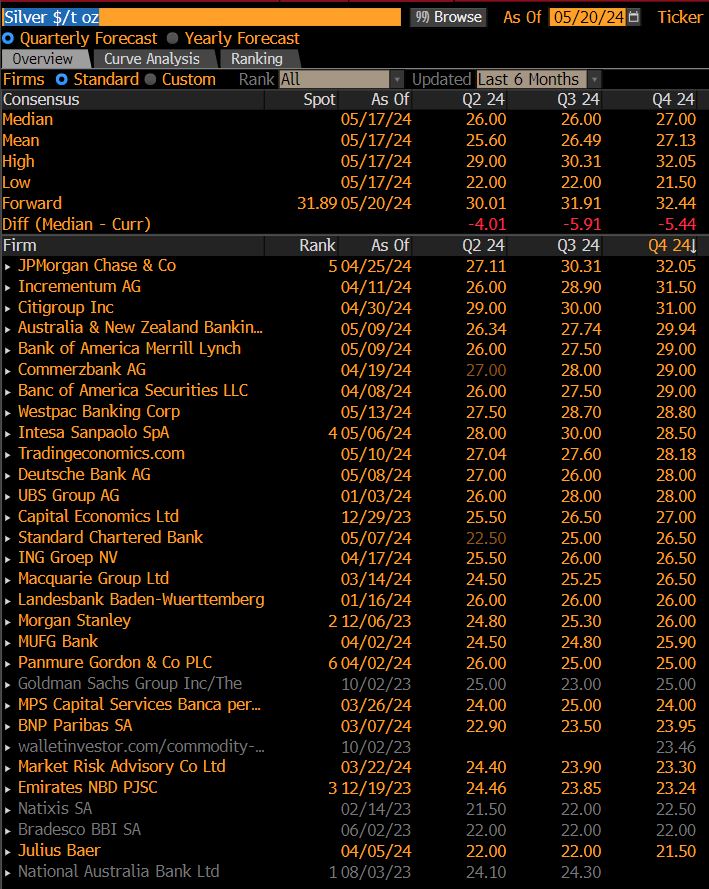Screen dimensions: 709x889
Task: Open the Tradingeconomics.com firm entry
Action: click(101, 454)
